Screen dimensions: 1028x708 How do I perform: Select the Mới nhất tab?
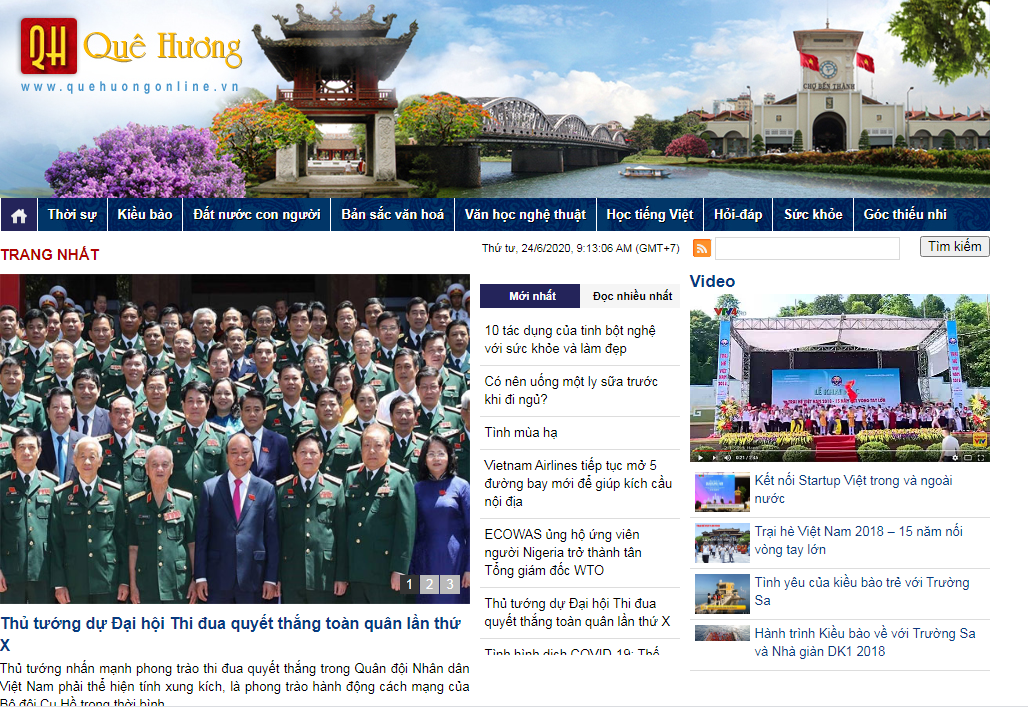click(532, 296)
